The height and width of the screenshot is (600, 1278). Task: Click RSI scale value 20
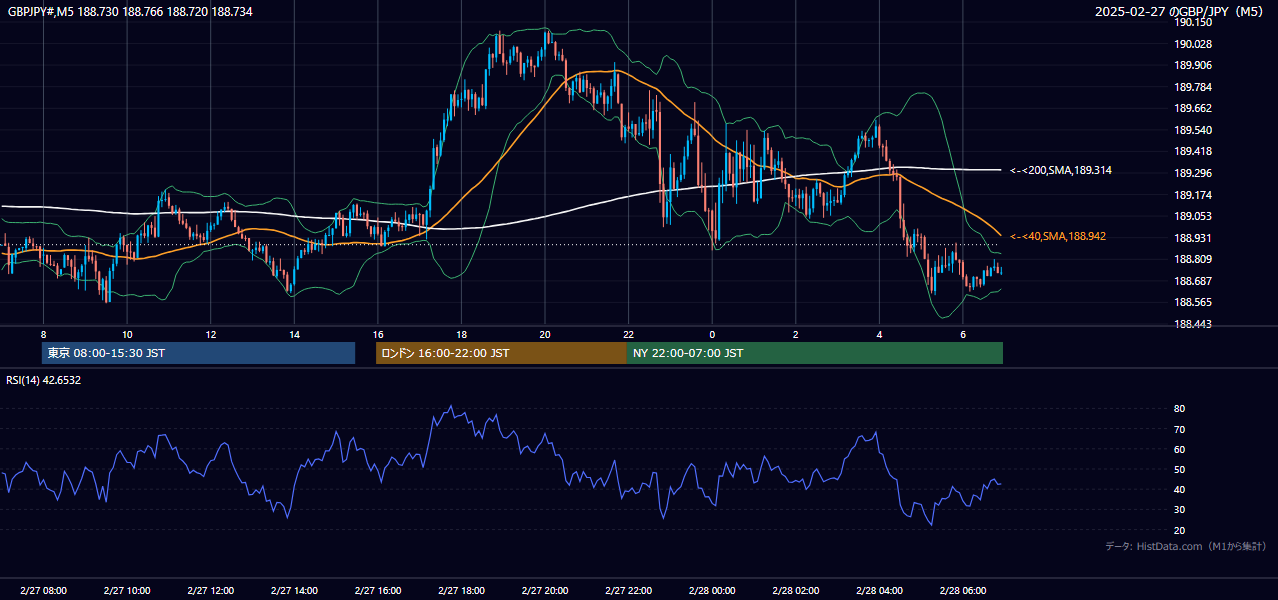pos(1179,530)
